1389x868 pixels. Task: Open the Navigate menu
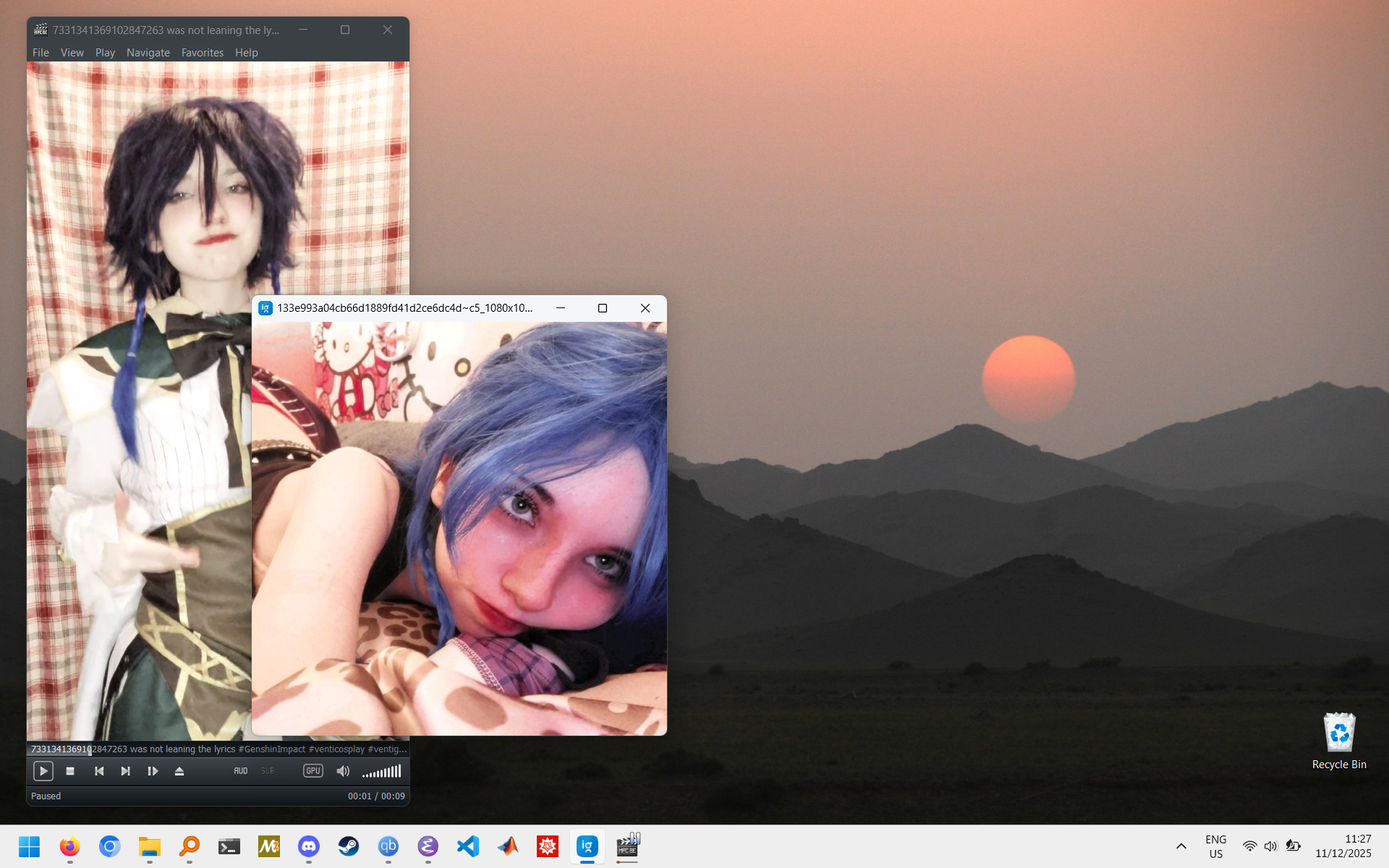[x=148, y=53]
